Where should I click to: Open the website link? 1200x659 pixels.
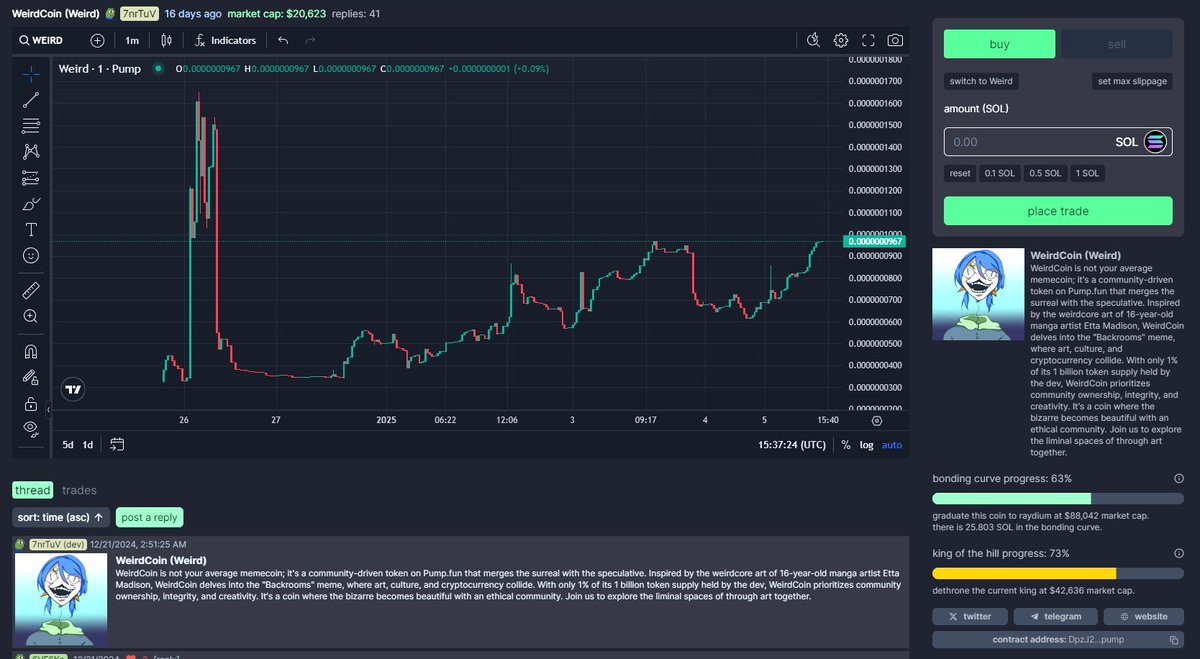[1144, 616]
